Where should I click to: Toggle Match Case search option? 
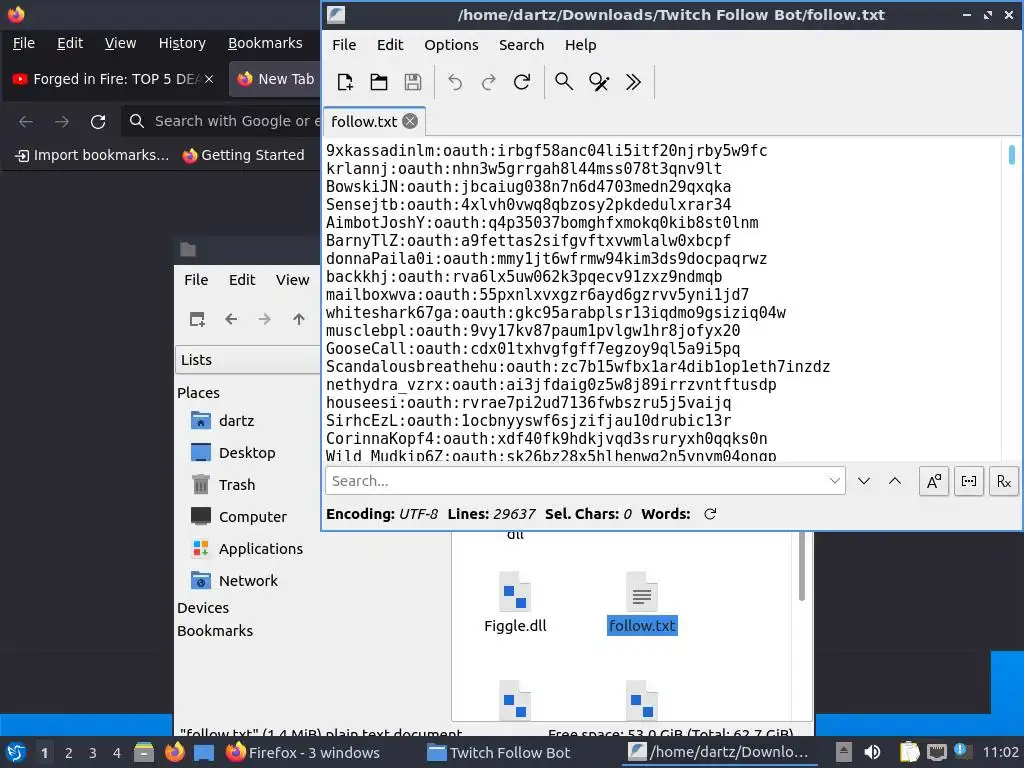[x=934, y=481]
